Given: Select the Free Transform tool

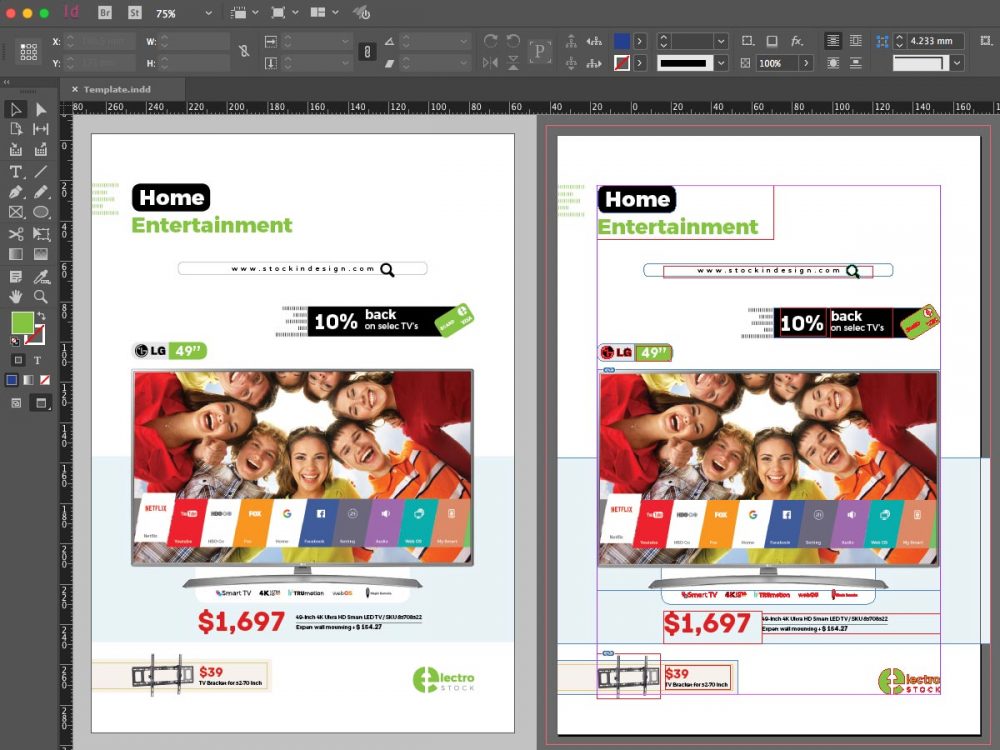Looking at the screenshot, I should (41, 234).
